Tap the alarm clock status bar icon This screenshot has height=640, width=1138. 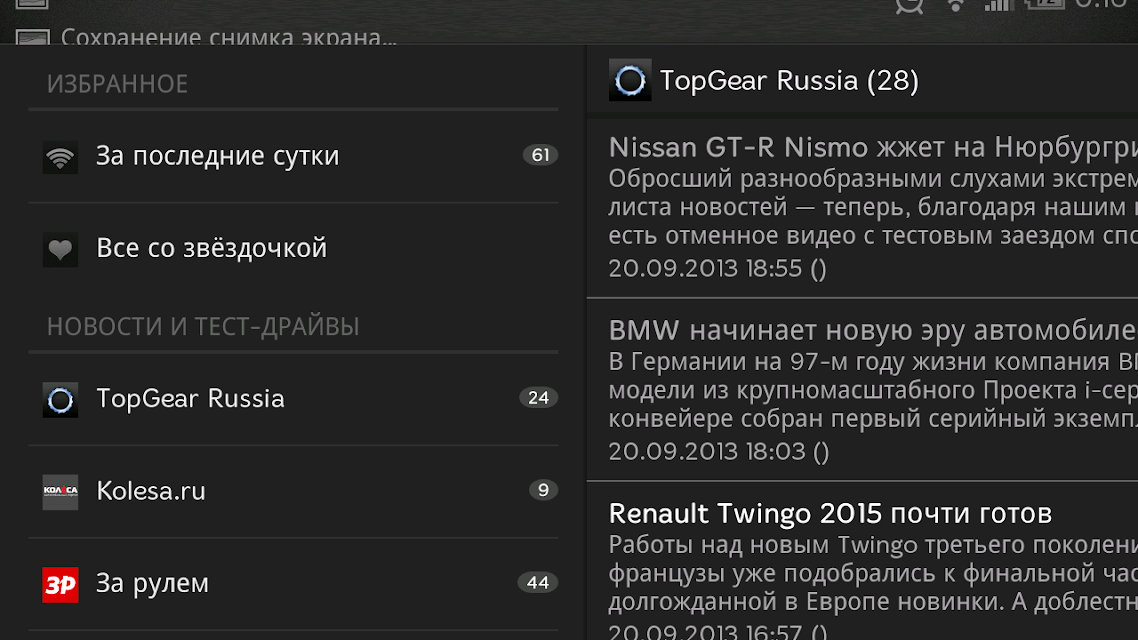[x=909, y=6]
